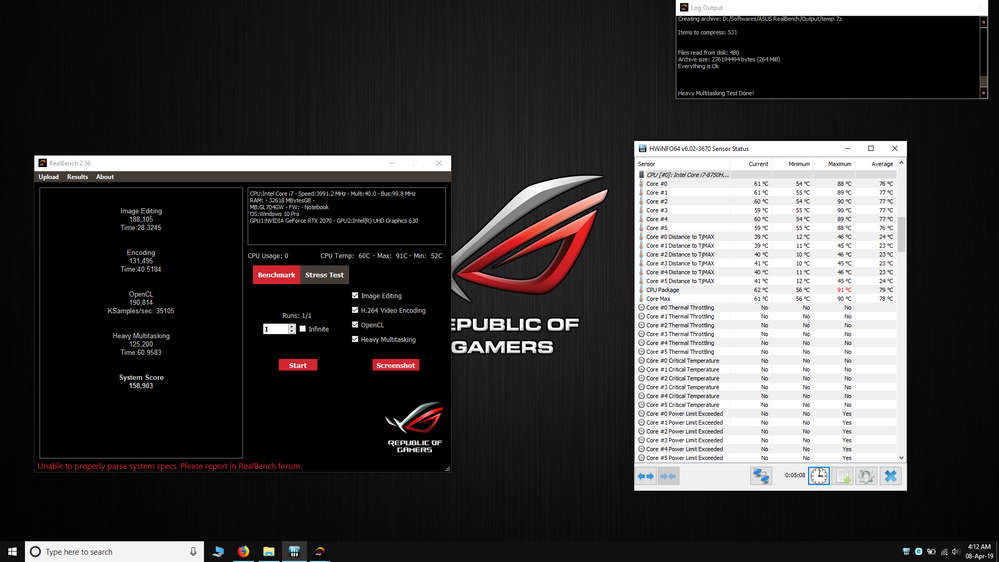Image resolution: width=999 pixels, height=562 pixels.
Task: Click the Screenshot button
Action: click(396, 365)
